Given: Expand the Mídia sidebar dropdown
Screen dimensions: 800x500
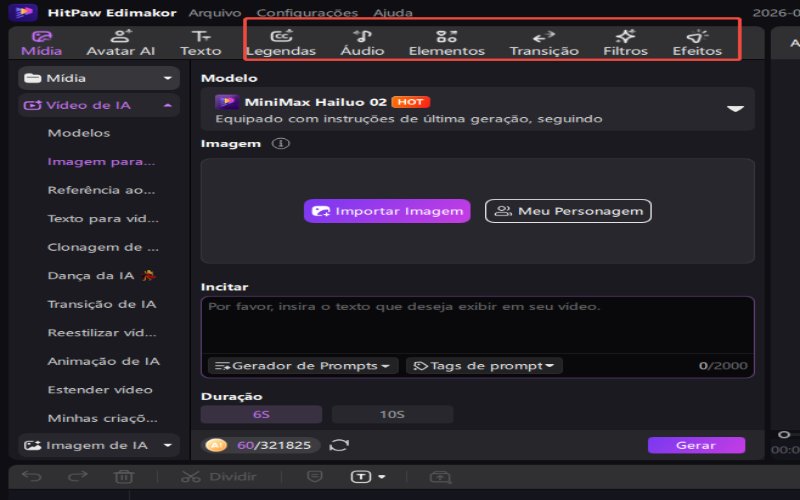Looking at the screenshot, I should [x=99, y=78].
